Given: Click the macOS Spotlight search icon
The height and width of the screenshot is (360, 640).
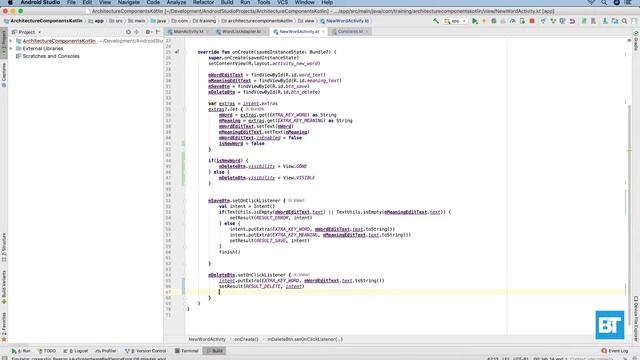Looking at the screenshot, I should pos(604,2).
